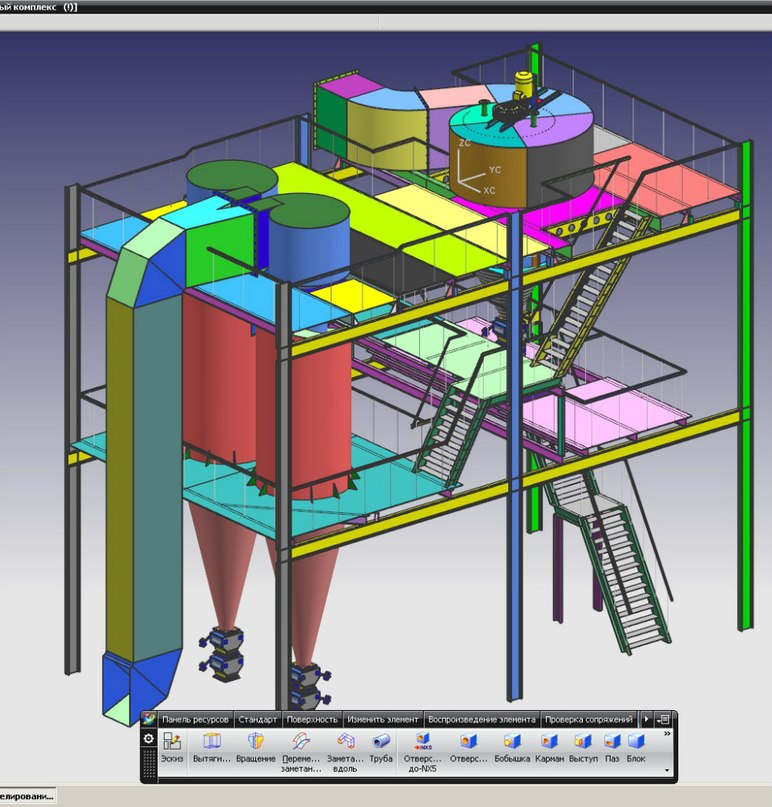Switch to Поверхность tab
This screenshot has height=807, width=772.
point(312,720)
